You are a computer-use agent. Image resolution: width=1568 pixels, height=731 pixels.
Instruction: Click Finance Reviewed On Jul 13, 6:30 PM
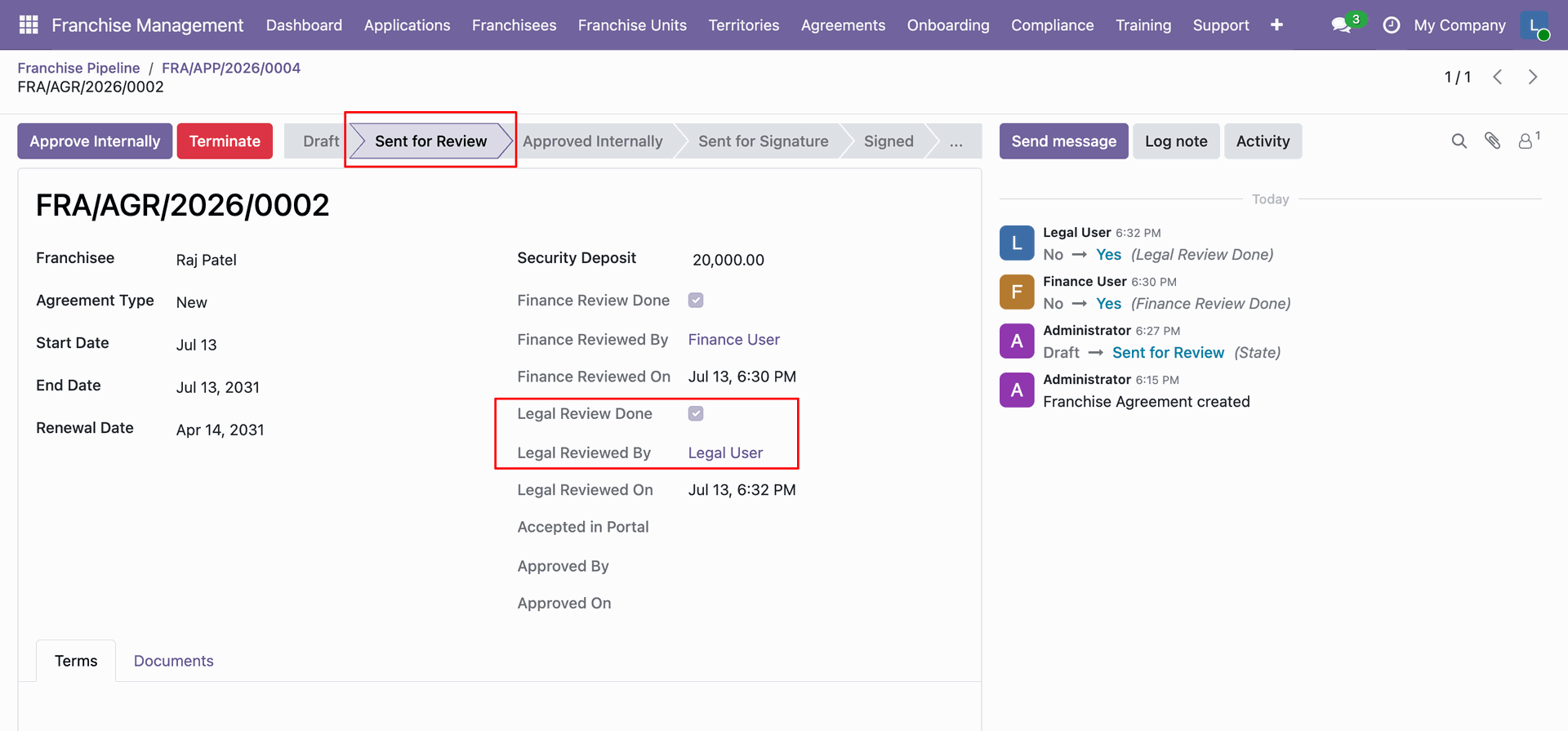[x=742, y=377]
